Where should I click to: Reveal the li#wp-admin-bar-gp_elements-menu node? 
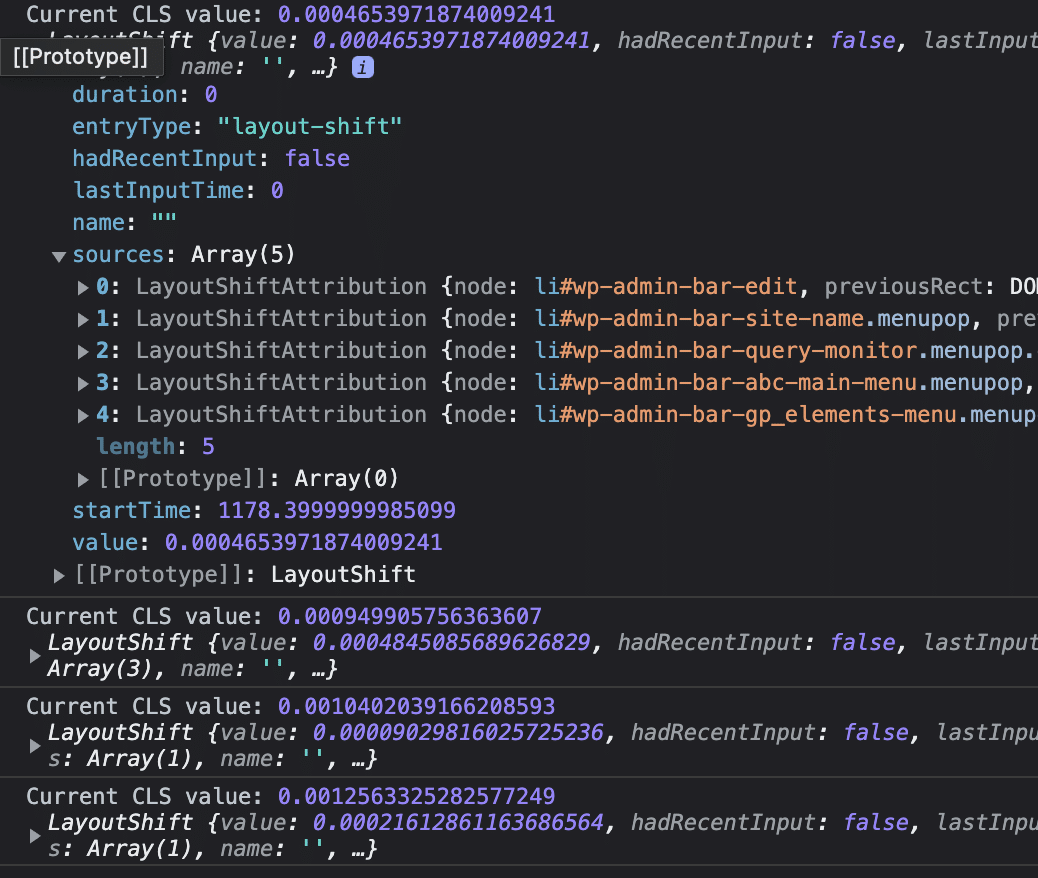(x=760, y=415)
